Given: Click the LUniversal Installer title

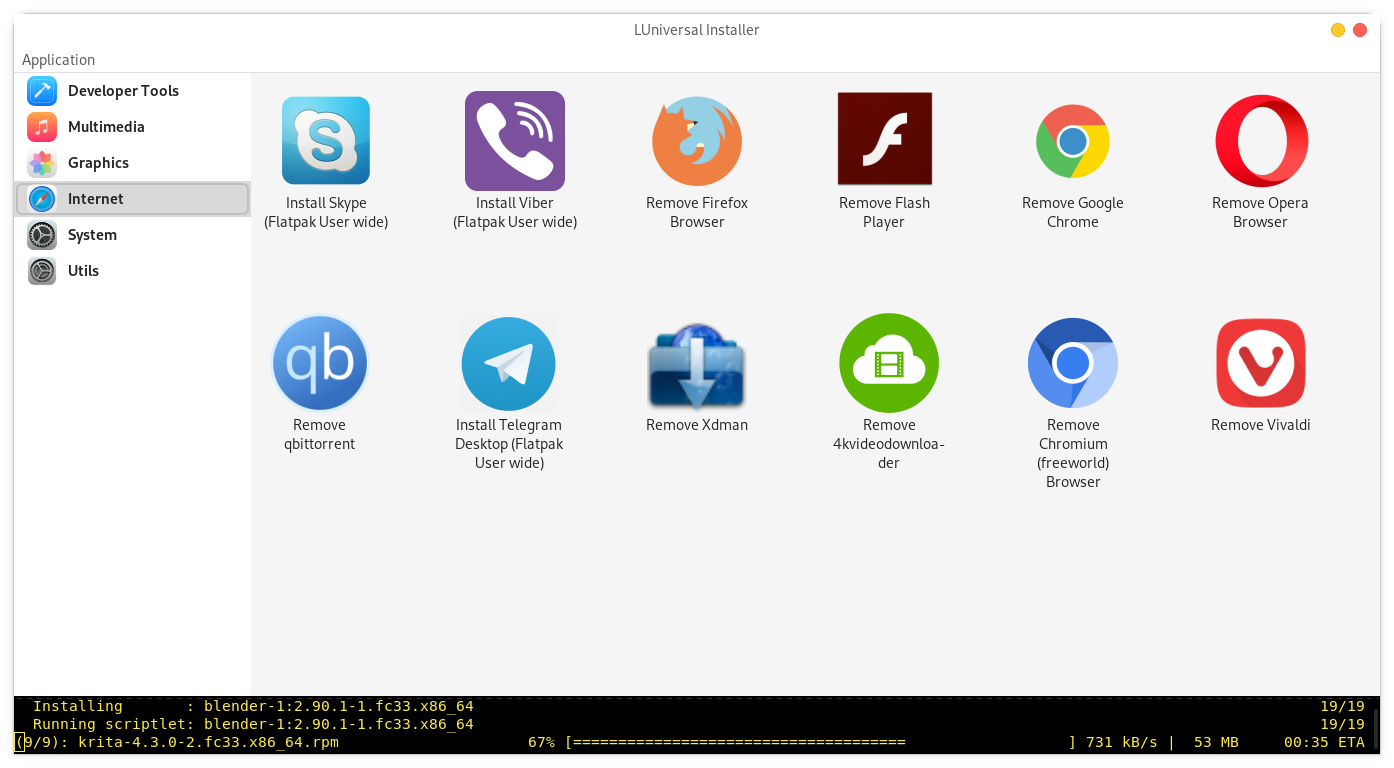Looking at the screenshot, I should (x=697, y=30).
